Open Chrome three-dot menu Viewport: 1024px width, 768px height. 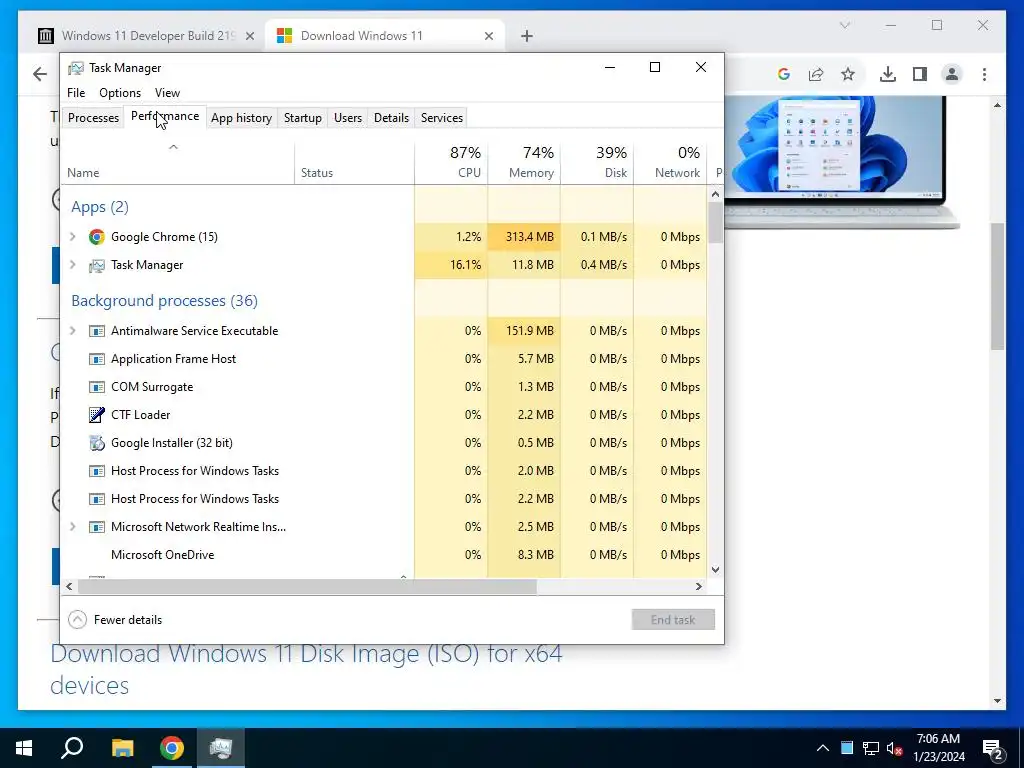click(x=984, y=74)
